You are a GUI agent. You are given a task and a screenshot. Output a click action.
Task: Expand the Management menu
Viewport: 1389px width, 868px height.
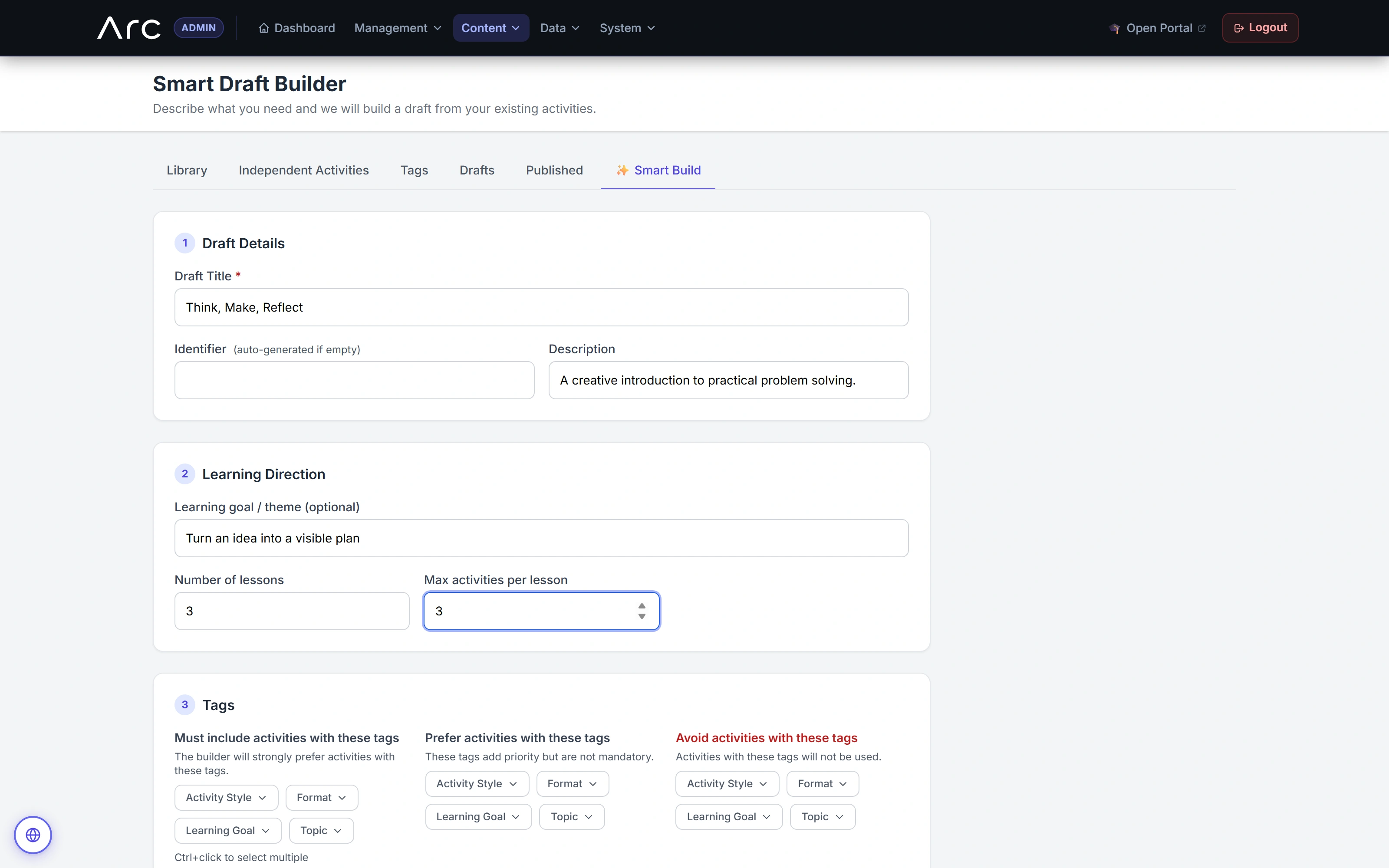point(398,28)
